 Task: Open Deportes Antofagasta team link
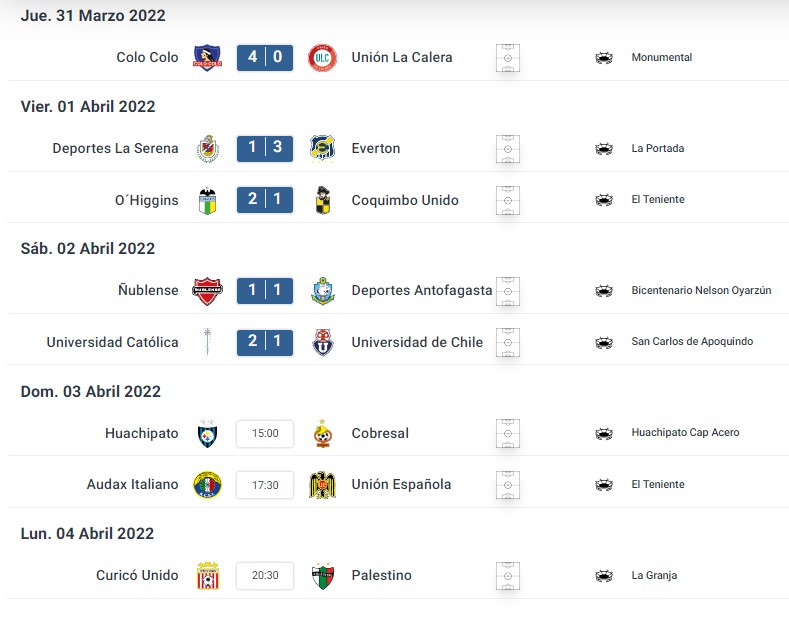(x=422, y=290)
